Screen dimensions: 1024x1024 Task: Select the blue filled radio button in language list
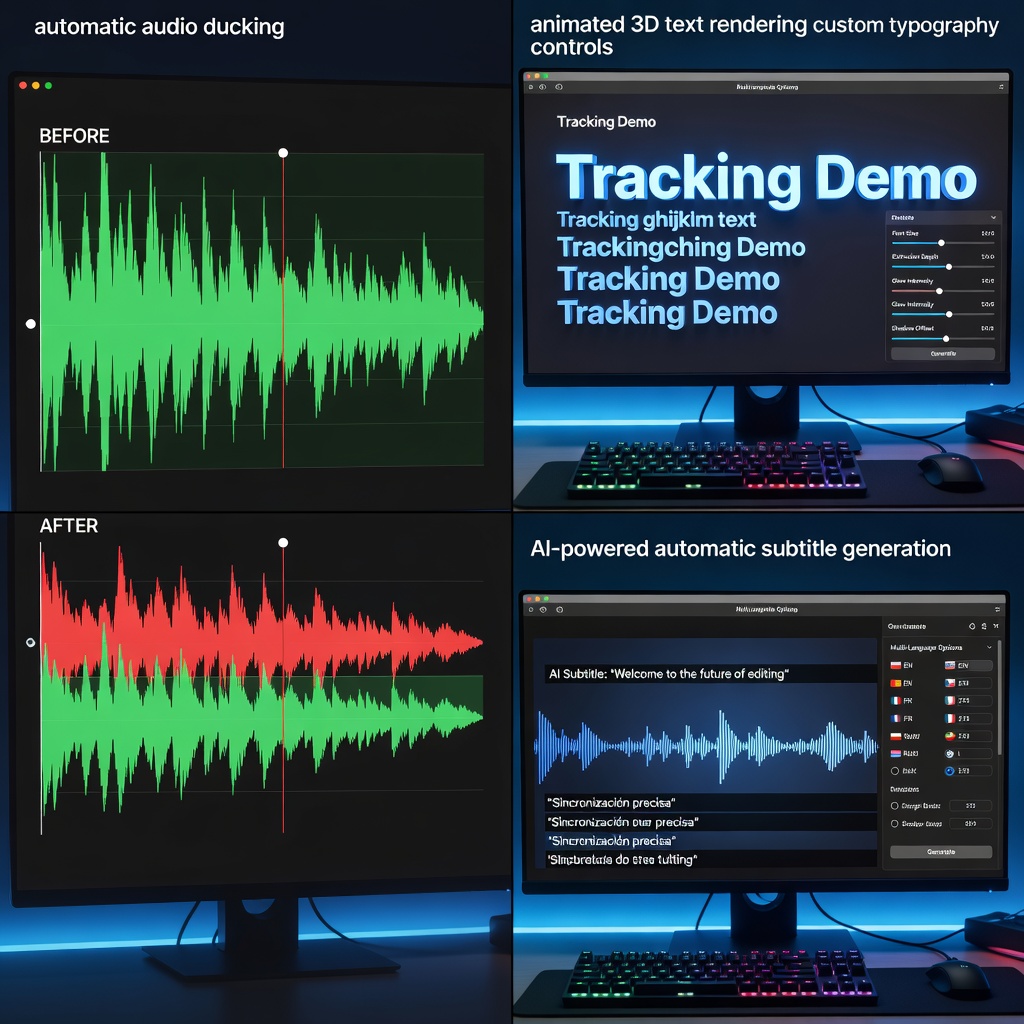click(949, 771)
